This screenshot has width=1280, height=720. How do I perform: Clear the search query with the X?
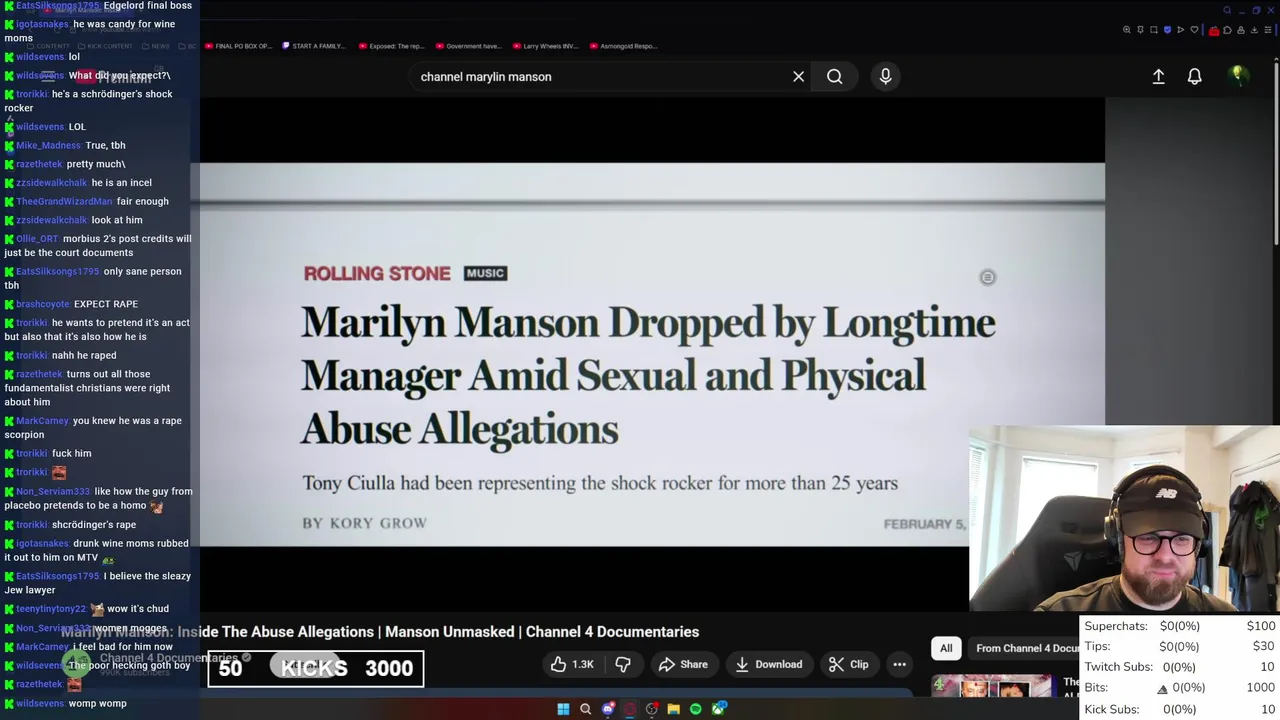798,76
